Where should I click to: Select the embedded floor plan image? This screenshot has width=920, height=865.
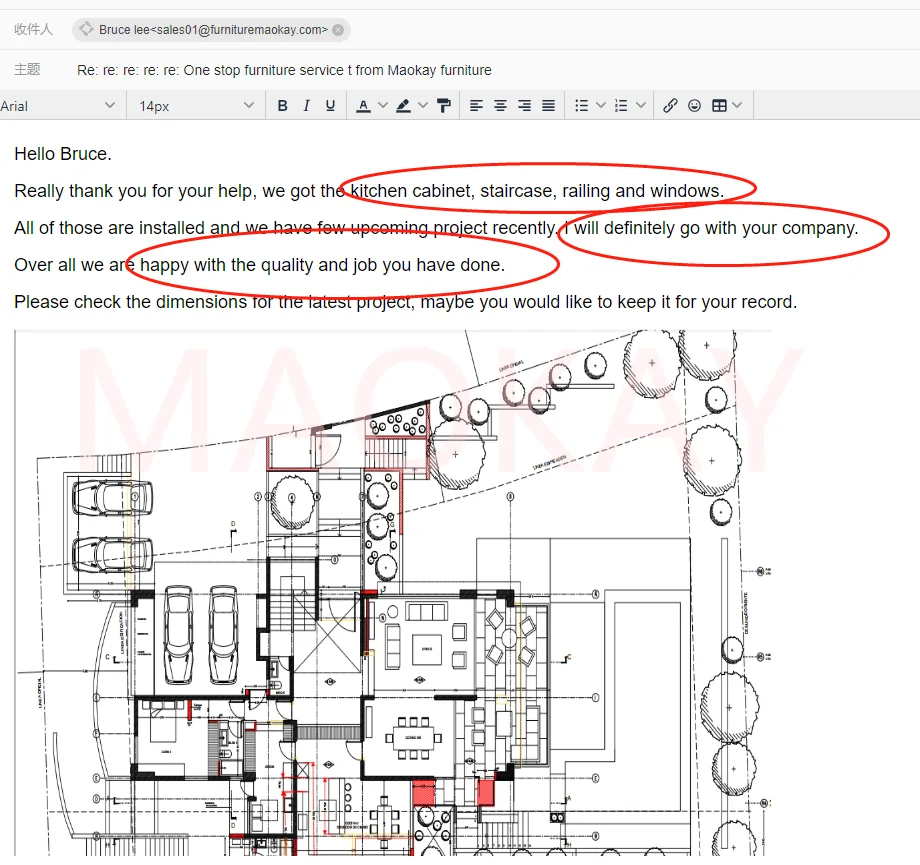point(393,593)
